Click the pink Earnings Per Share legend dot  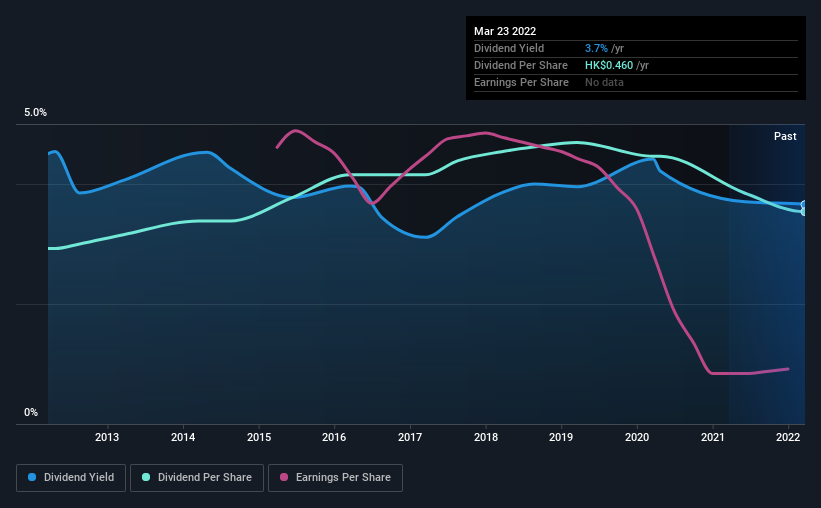[284, 477]
